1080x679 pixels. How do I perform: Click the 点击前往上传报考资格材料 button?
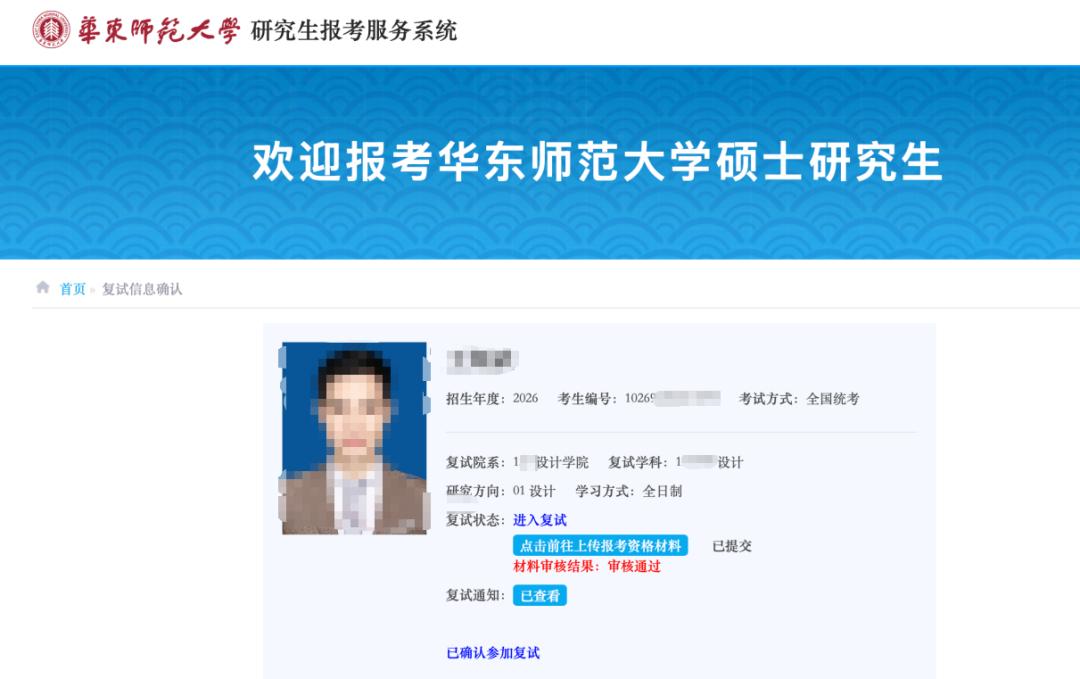(x=600, y=545)
